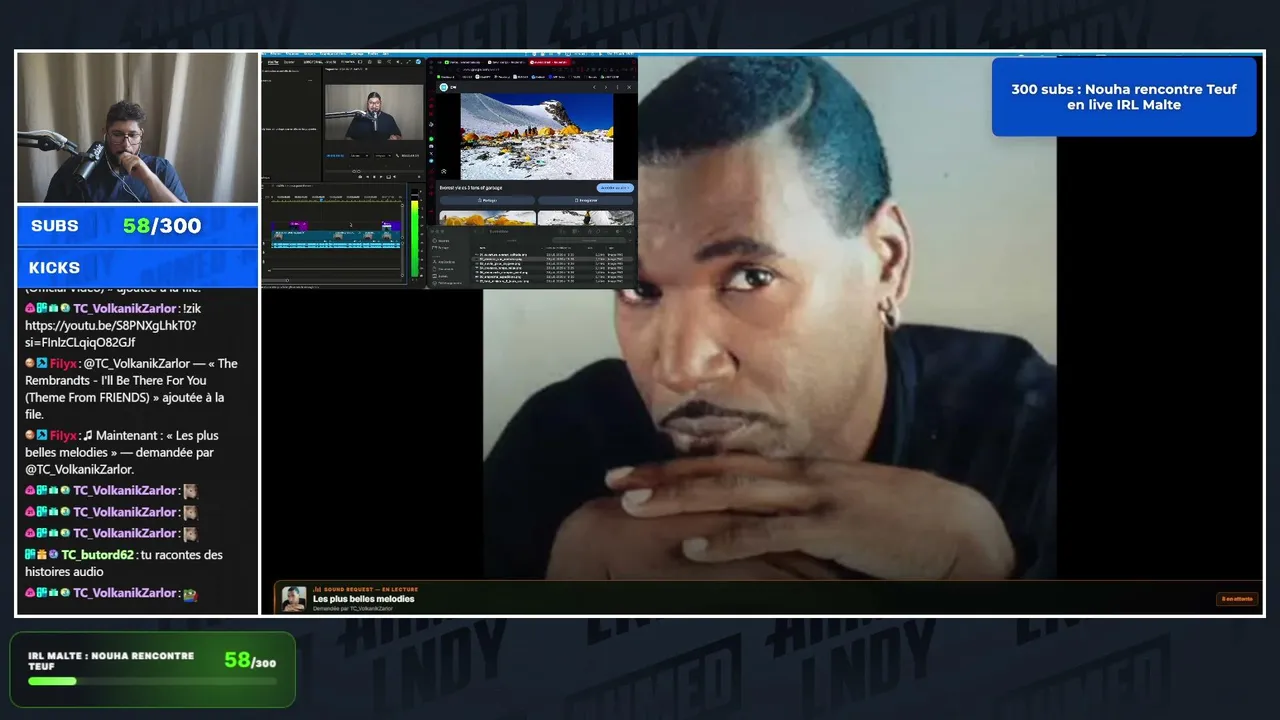
Task: Click the Enregistrer button under Everest image
Action: pos(586,200)
